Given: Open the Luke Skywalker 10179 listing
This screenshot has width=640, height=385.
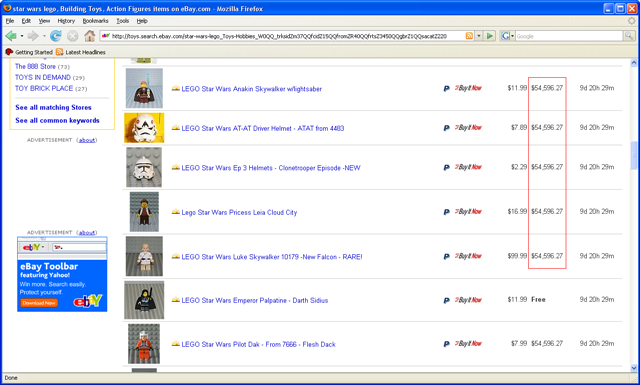Looking at the screenshot, I should click(x=272, y=257).
